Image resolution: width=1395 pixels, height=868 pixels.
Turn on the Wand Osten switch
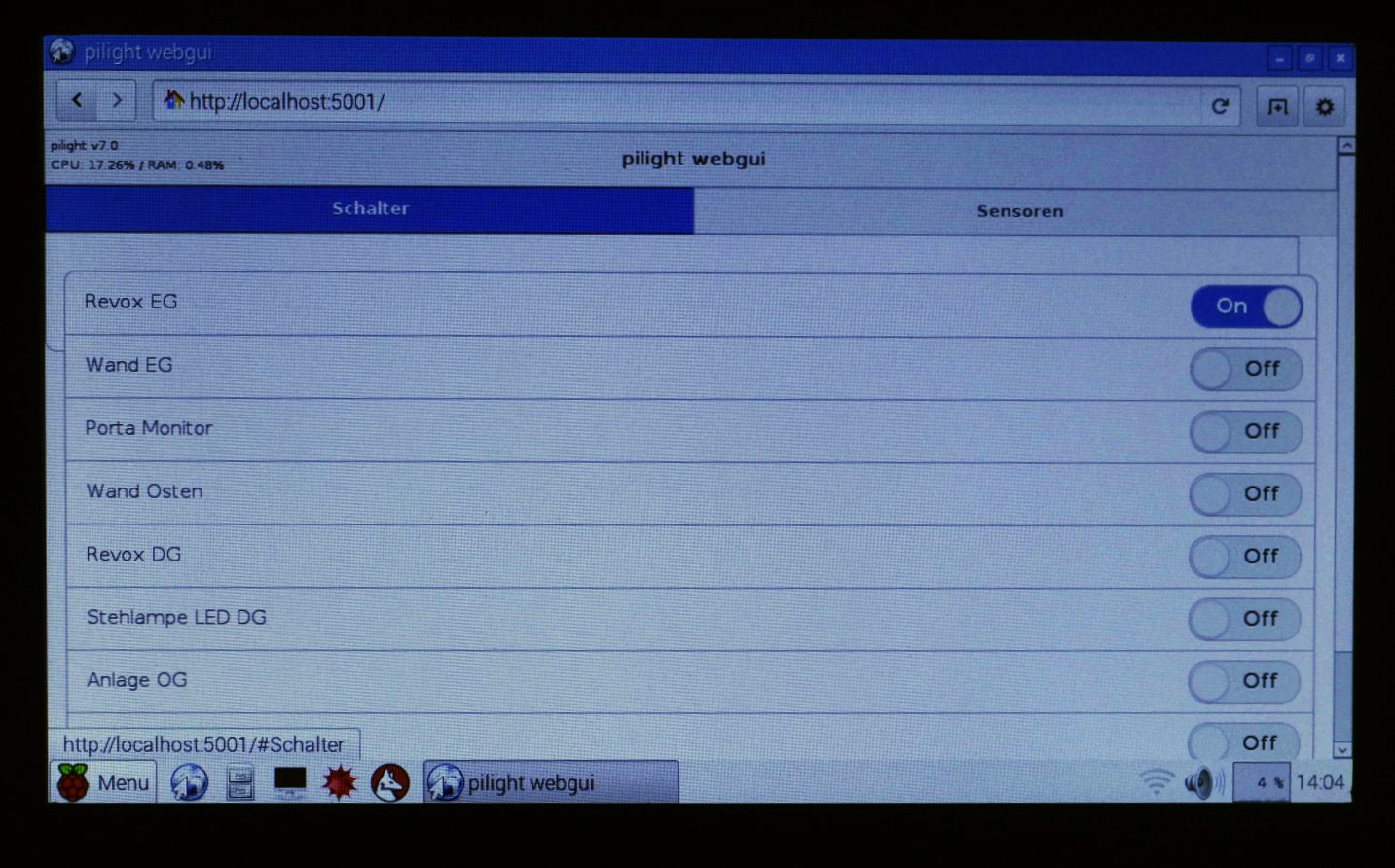coord(1245,494)
